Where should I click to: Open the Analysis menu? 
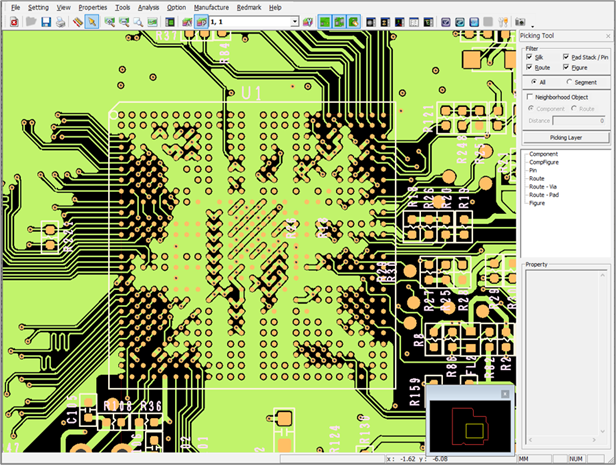(x=148, y=7)
